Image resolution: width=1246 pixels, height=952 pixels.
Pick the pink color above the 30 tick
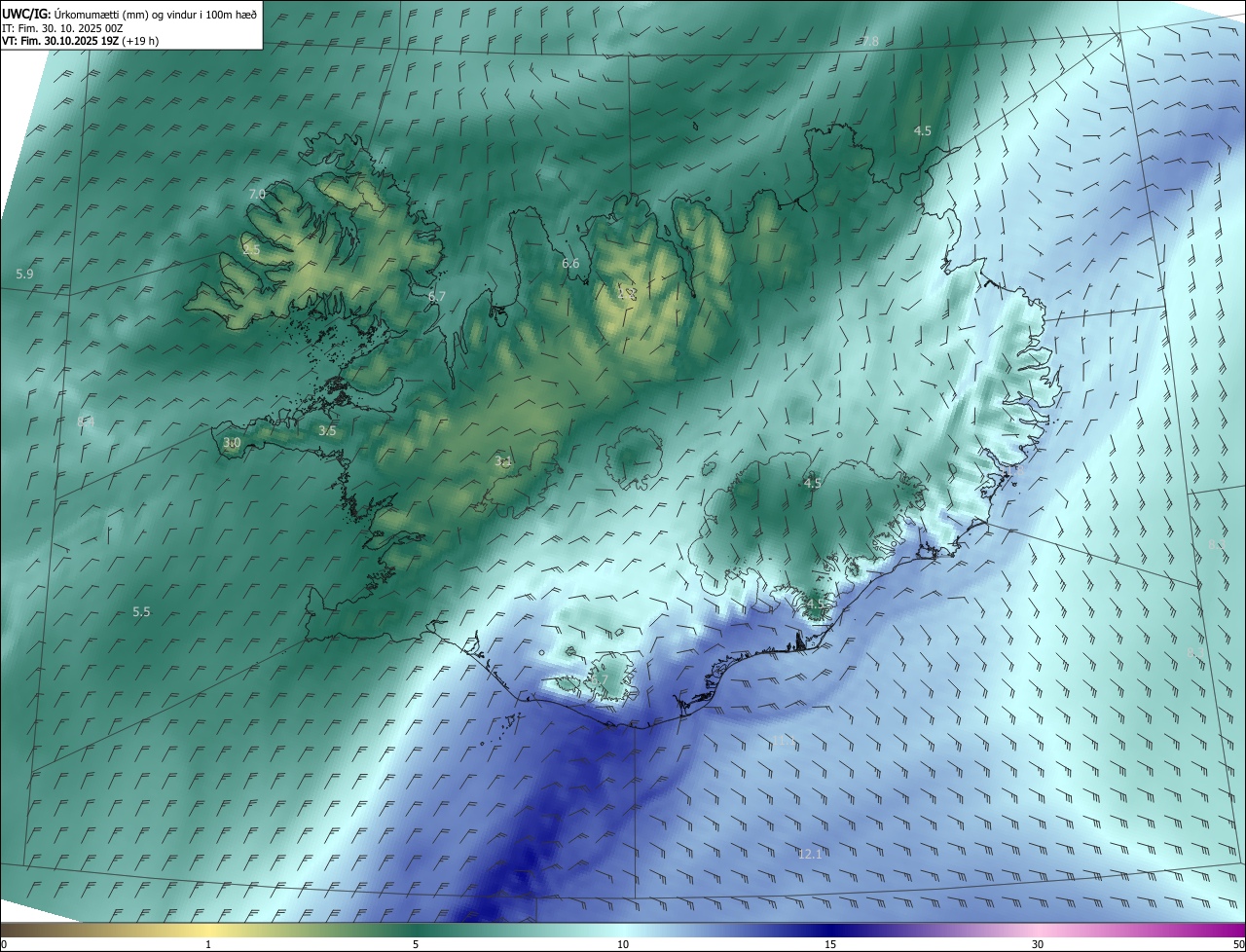coord(1038,930)
